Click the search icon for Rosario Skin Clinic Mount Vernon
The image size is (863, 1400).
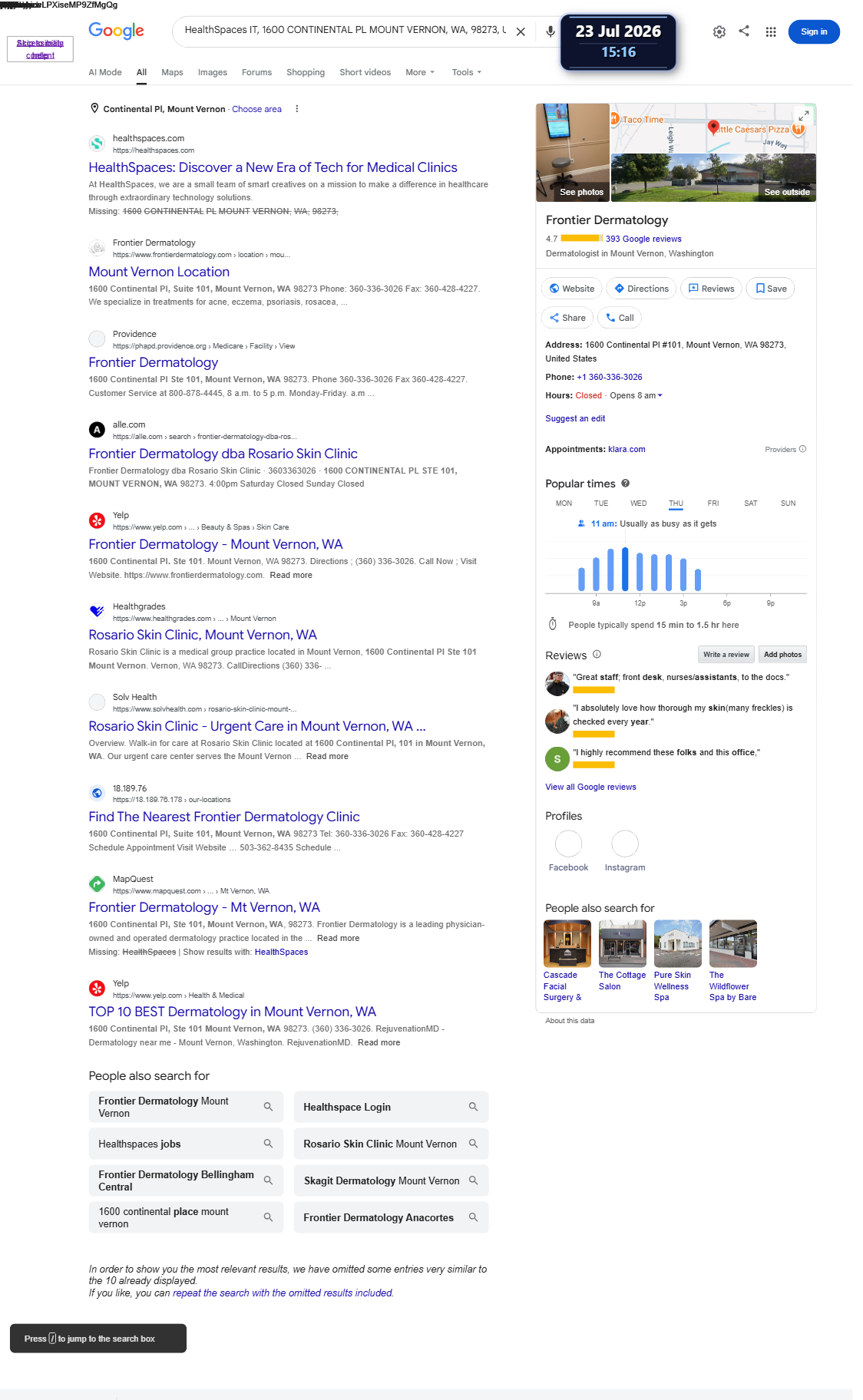(473, 1144)
